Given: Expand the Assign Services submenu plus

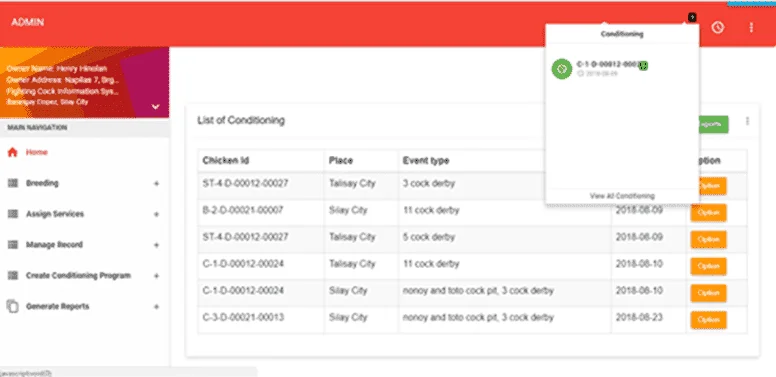Looking at the screenshot, I should pos(156,214).
